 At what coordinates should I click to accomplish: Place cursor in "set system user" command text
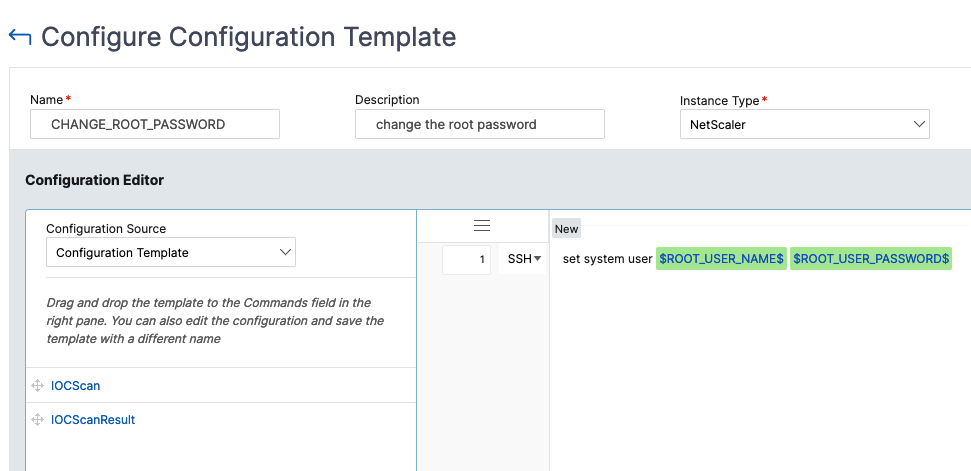(607, 259)
